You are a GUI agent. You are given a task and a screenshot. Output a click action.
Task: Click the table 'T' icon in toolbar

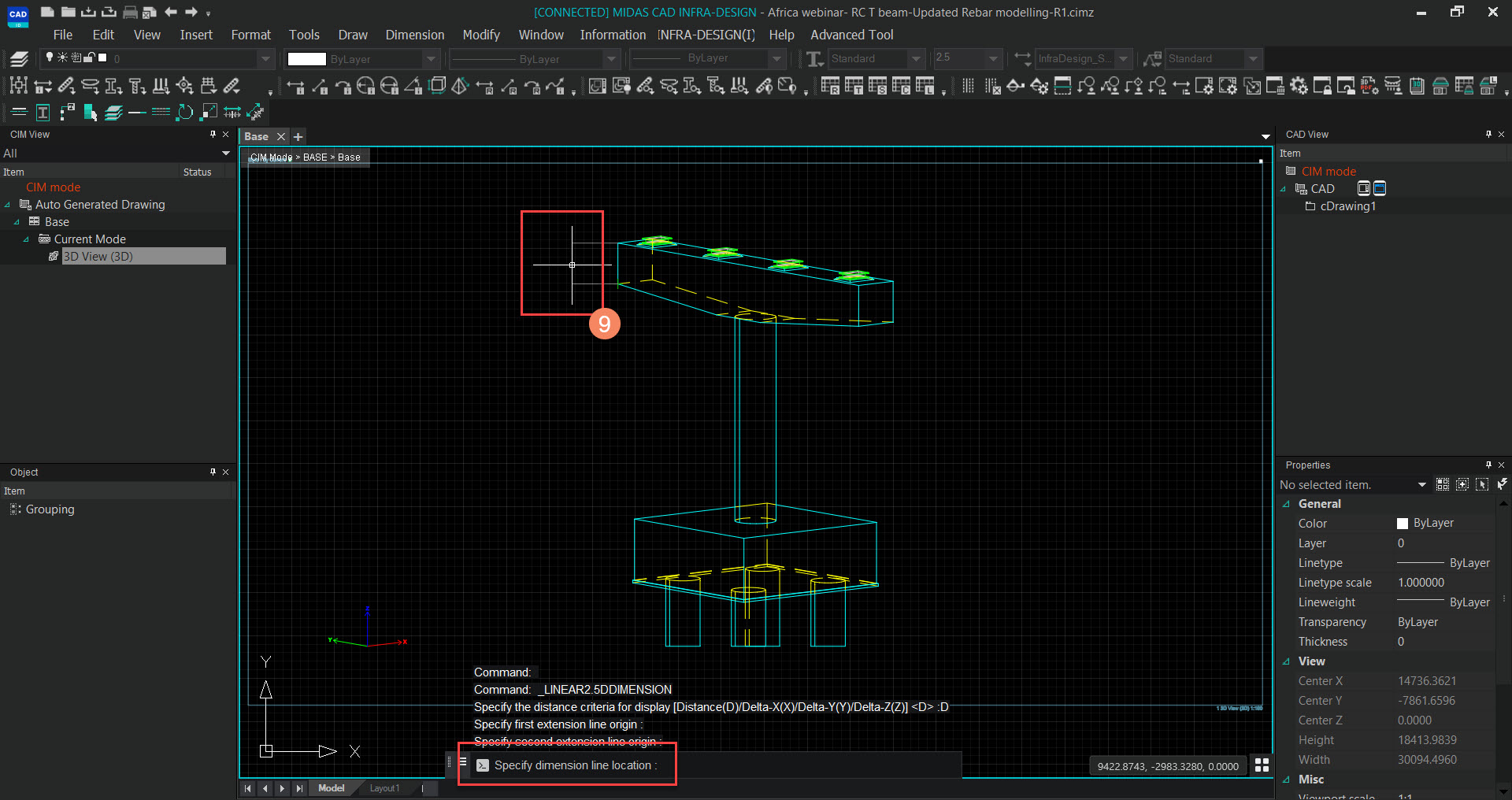tap(854, 86)
